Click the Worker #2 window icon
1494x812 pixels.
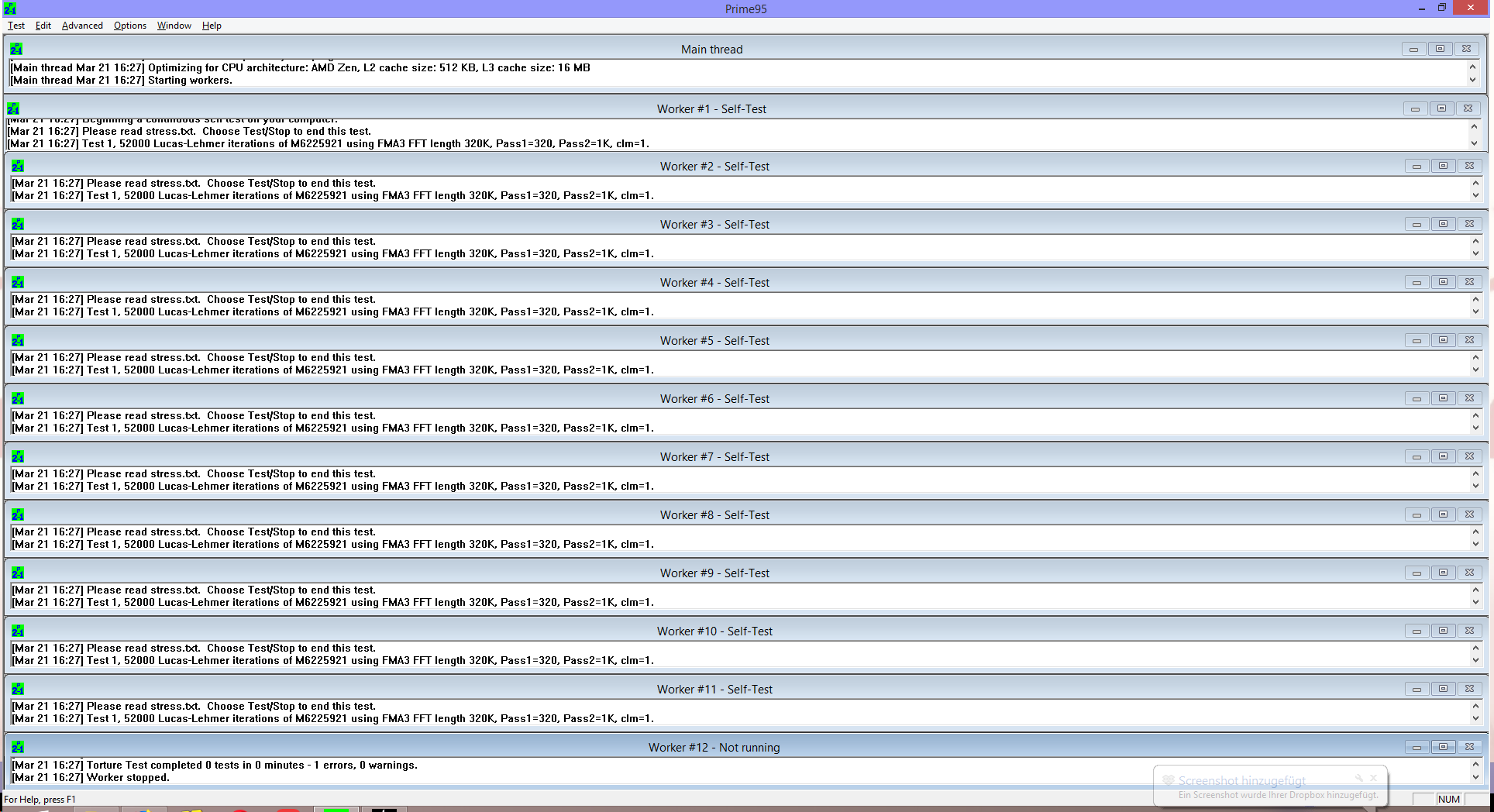18,166
